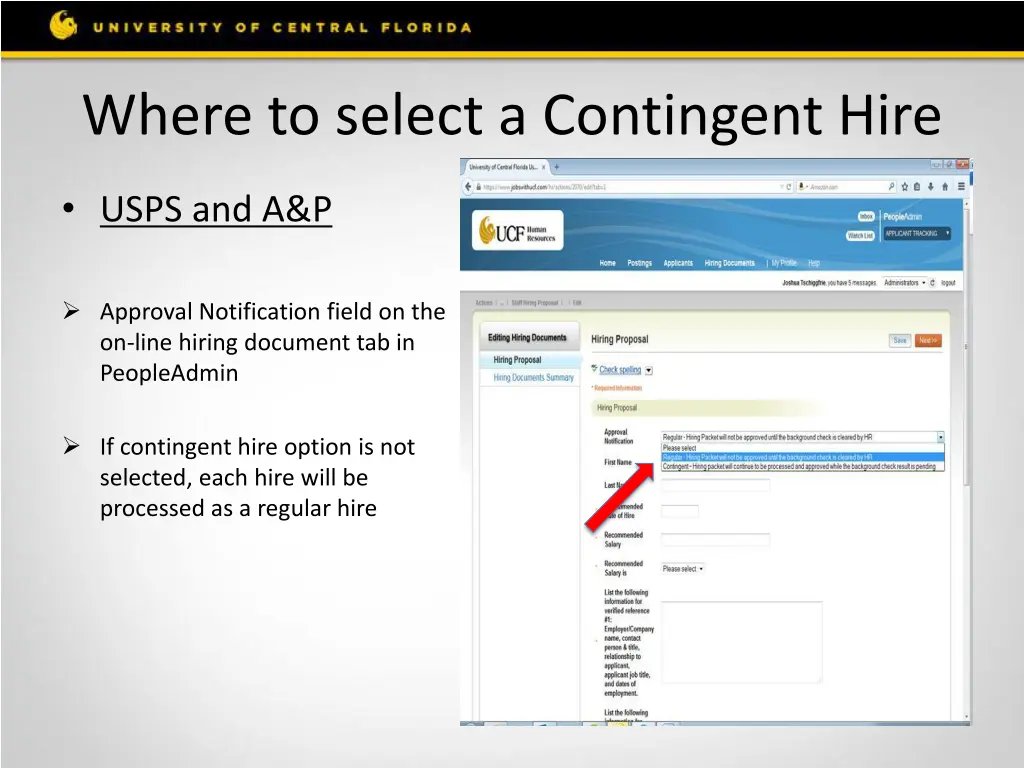Click the Actions breadcrumb link
The image size is (1024, 768).
(484, 303)
